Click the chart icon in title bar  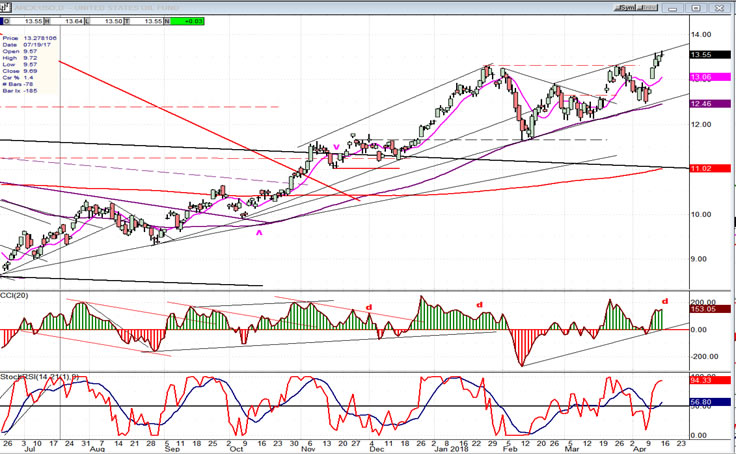tap(7, 6)
